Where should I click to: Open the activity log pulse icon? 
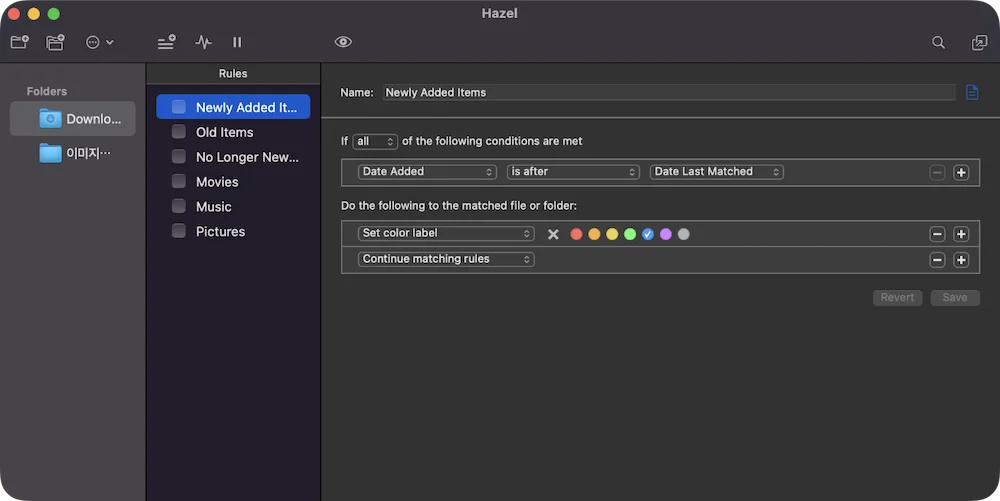[x=203, y=42]
